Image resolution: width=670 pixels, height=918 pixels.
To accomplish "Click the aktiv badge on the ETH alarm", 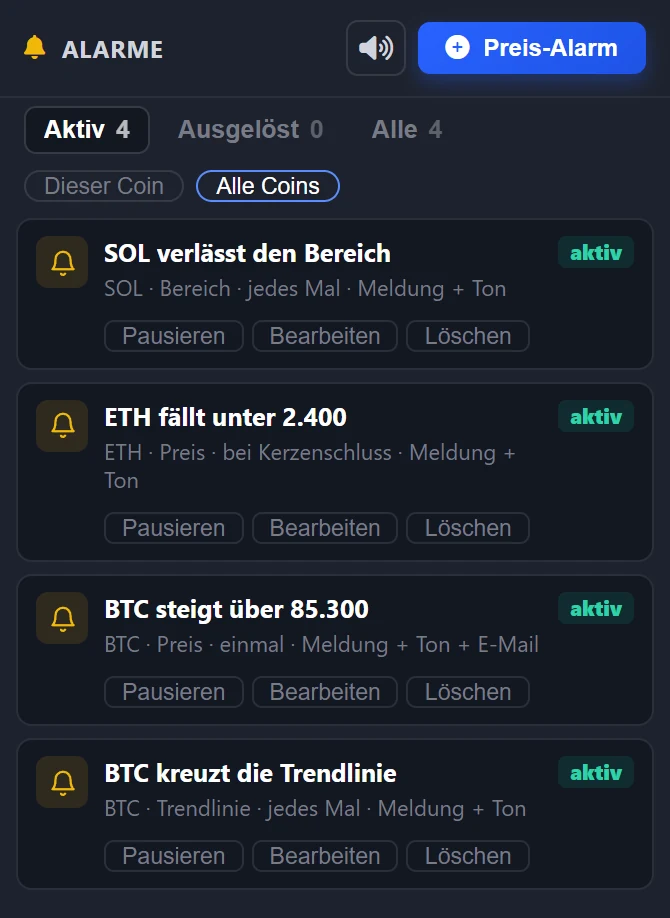I will pyautogui.click(x=596, y=416).
